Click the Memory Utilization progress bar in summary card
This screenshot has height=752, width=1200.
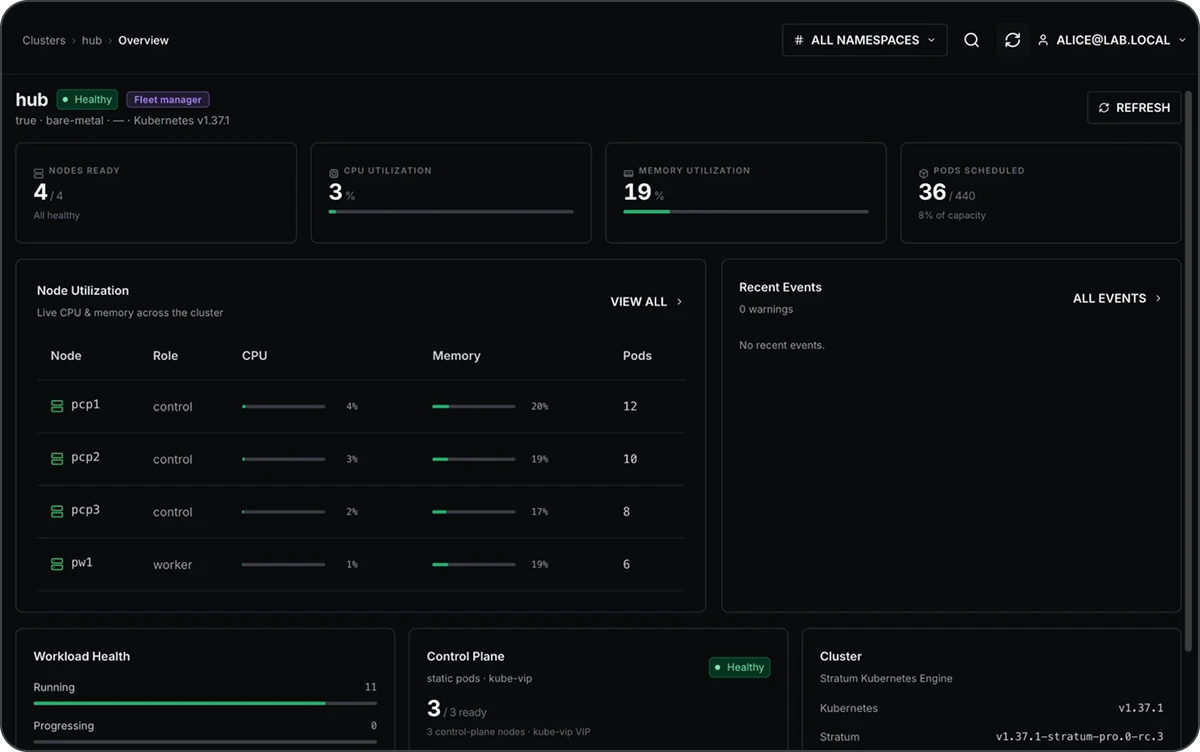(x=746, y=211)
